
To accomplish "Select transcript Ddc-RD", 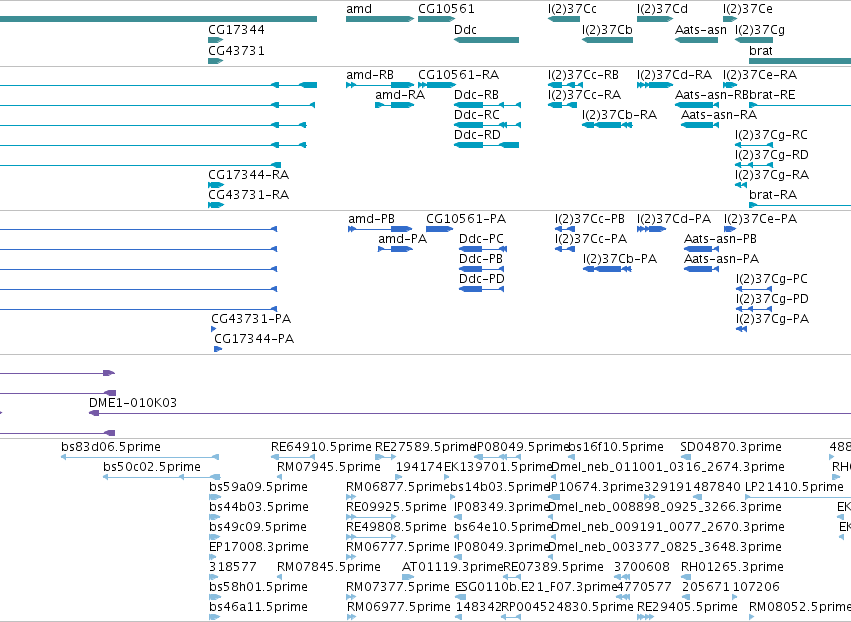I will [478, 135].
